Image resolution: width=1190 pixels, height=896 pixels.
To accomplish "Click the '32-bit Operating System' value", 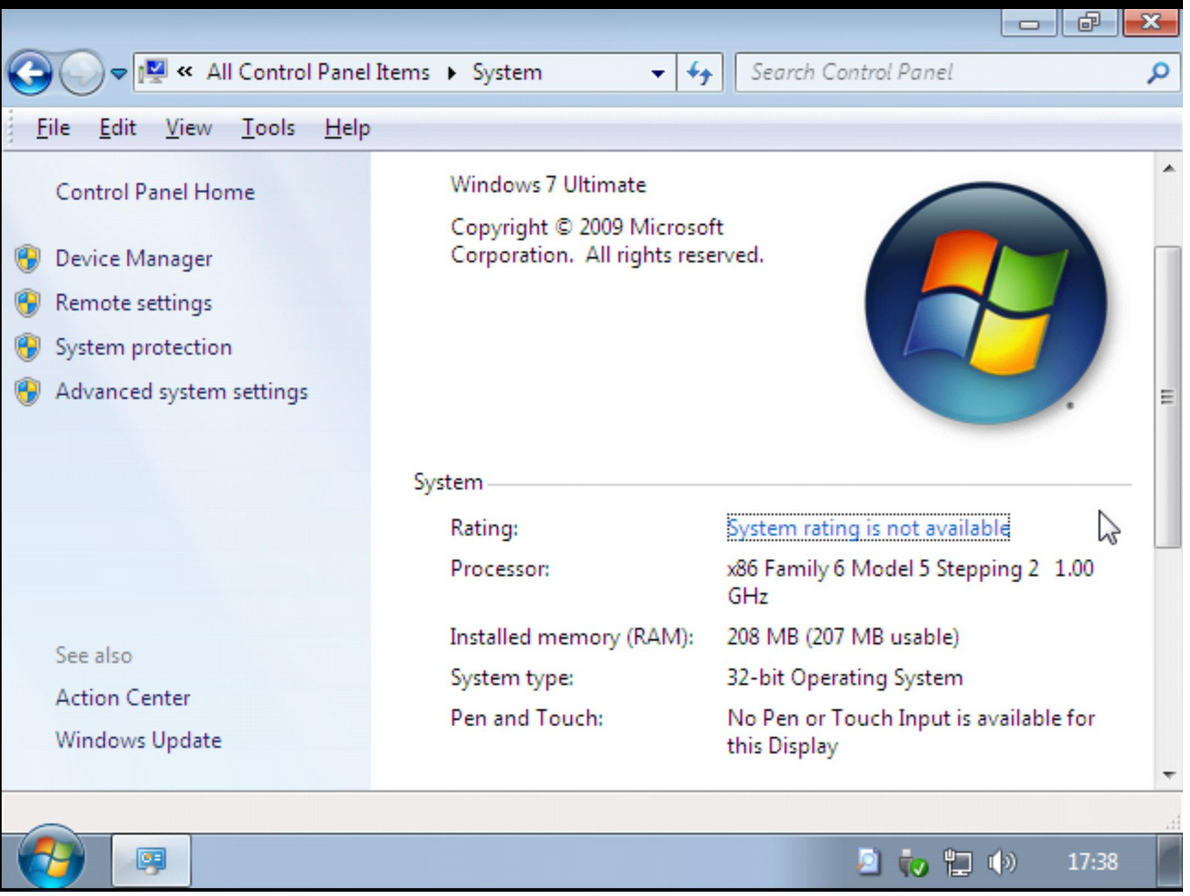I will pos(845,678).
